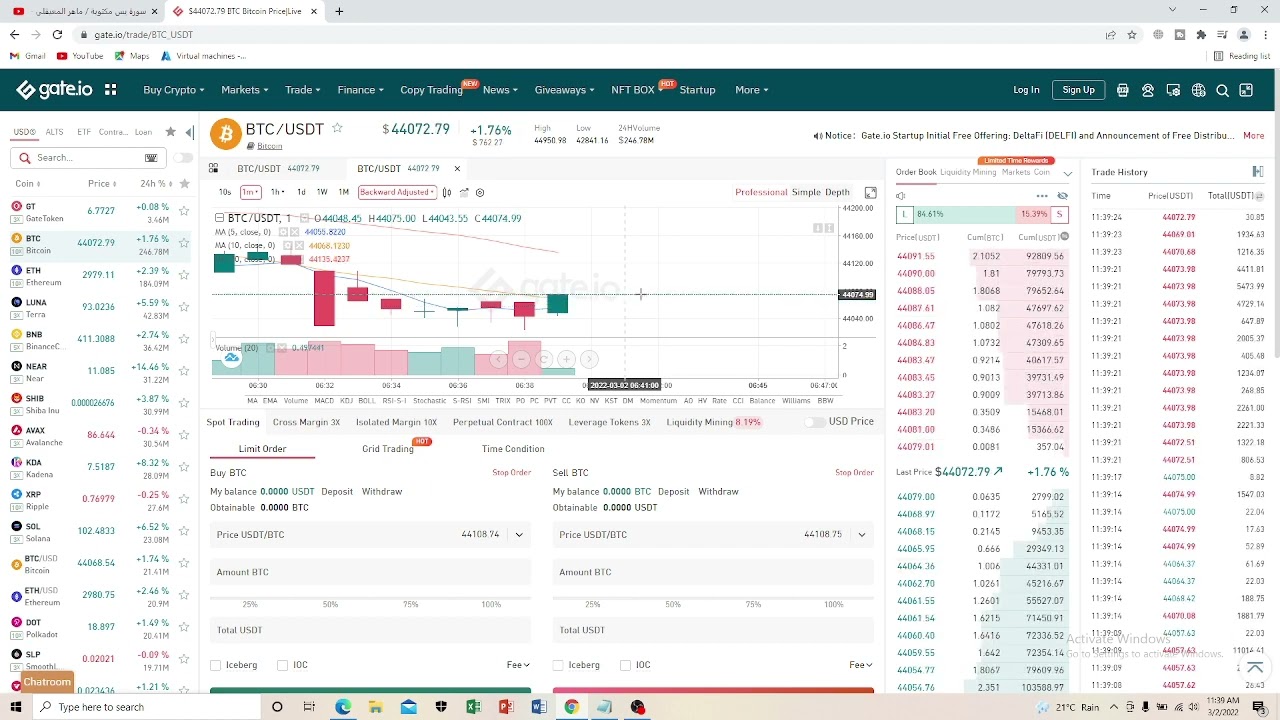Image resolution: width=1280 pixels, height=720 pixels.
Task: Check the Sell-side IOC checkbox
Action: [x=625, y=665]
